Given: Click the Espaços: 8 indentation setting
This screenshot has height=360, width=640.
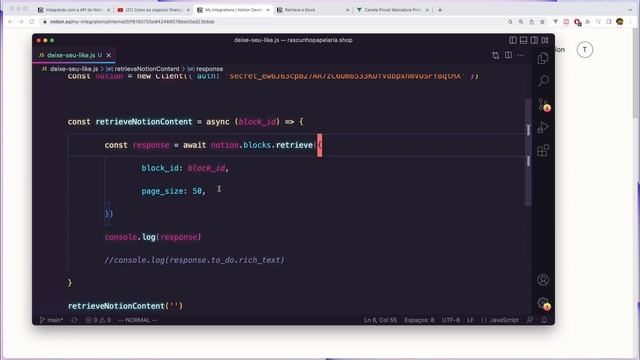Looking at the screenshot, I should [419, 320].
